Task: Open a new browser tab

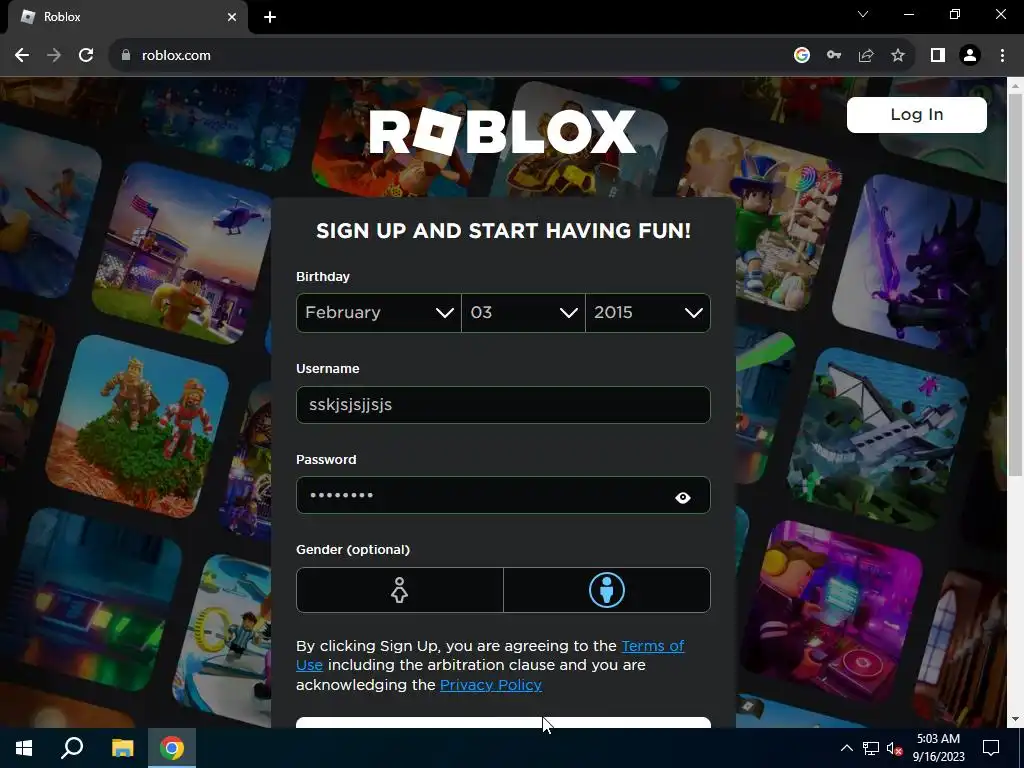Action: coord(270,17)
